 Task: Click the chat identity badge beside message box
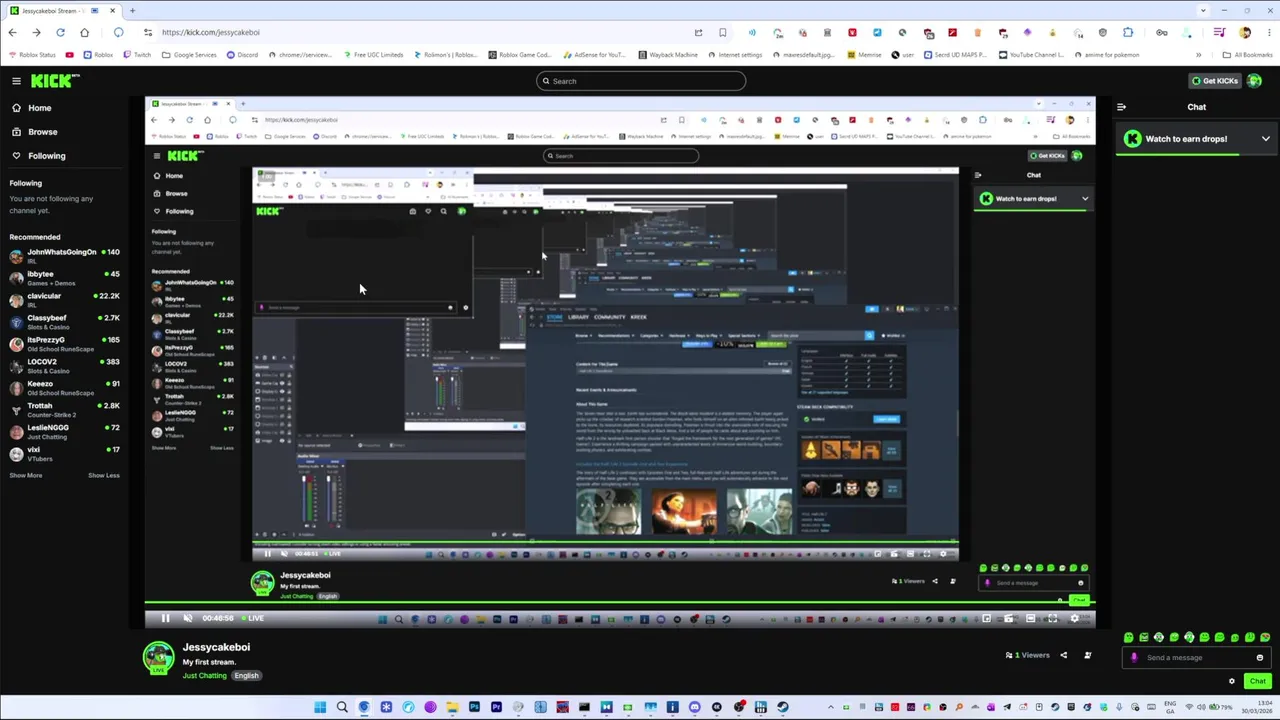click(1134, 658)
